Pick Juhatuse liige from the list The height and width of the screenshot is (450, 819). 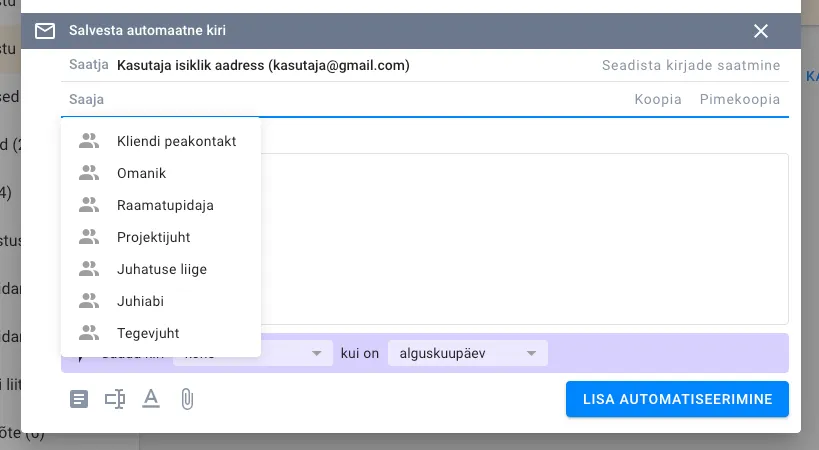(162, 269)
